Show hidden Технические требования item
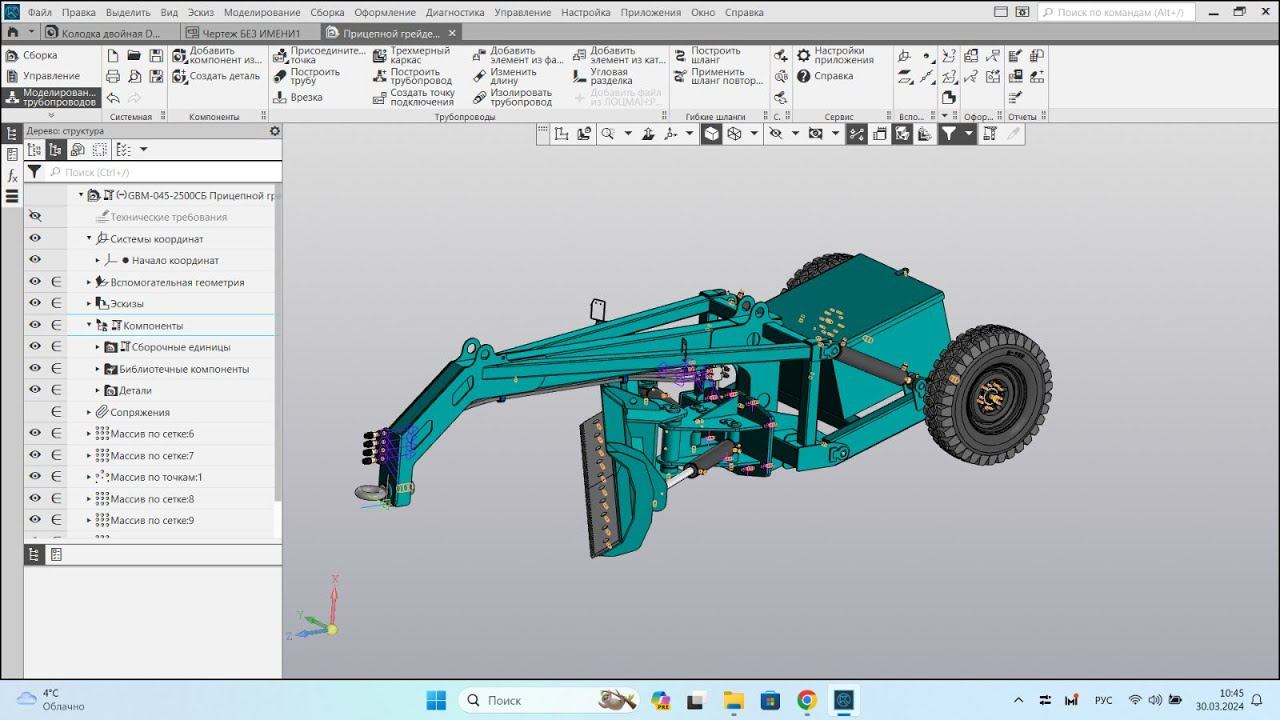Image resolution: width=1280 pixels, height=720 pixels. click(x=35, y=217)
